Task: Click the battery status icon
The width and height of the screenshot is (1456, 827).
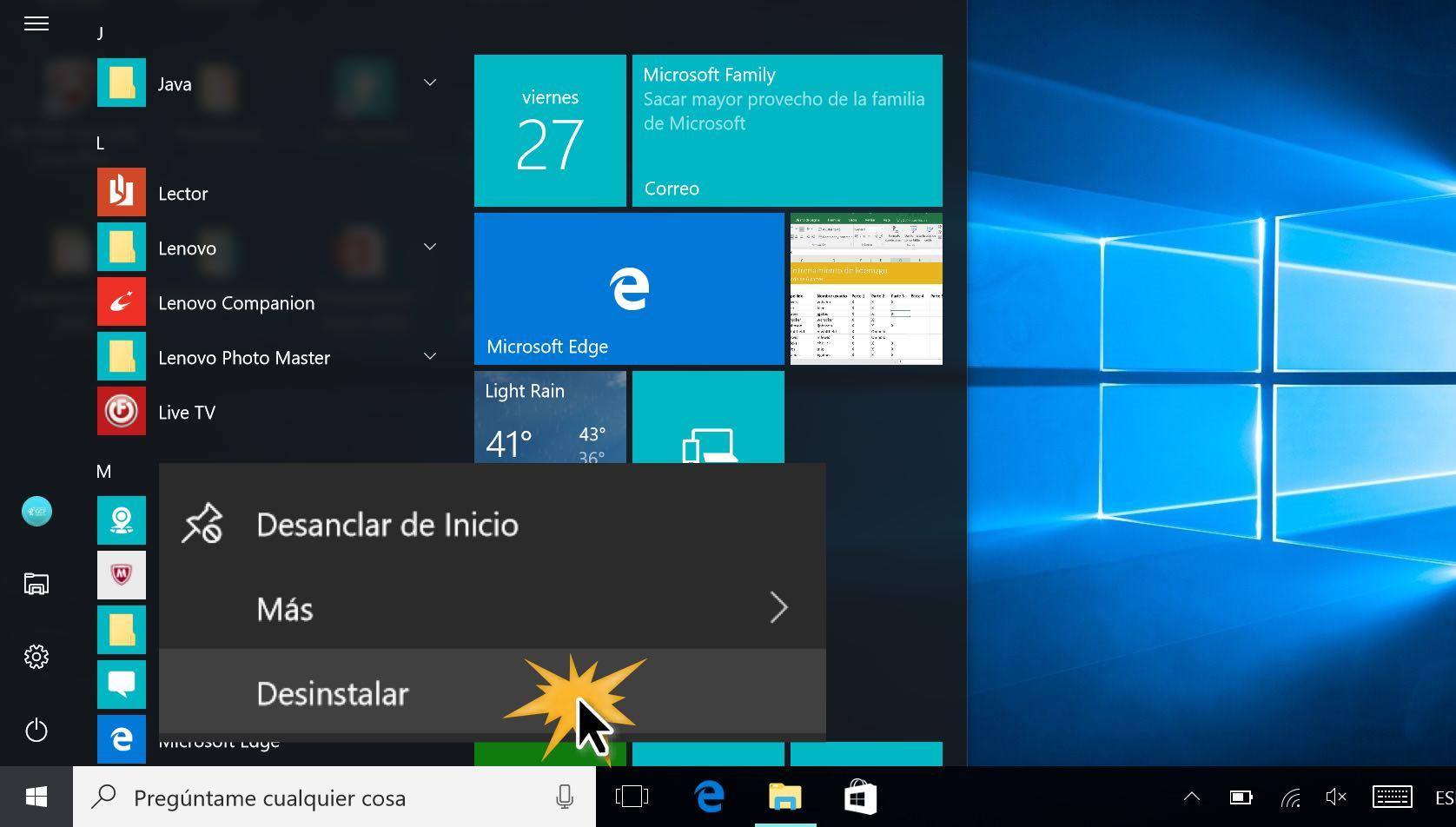Action: [1241, 797]
